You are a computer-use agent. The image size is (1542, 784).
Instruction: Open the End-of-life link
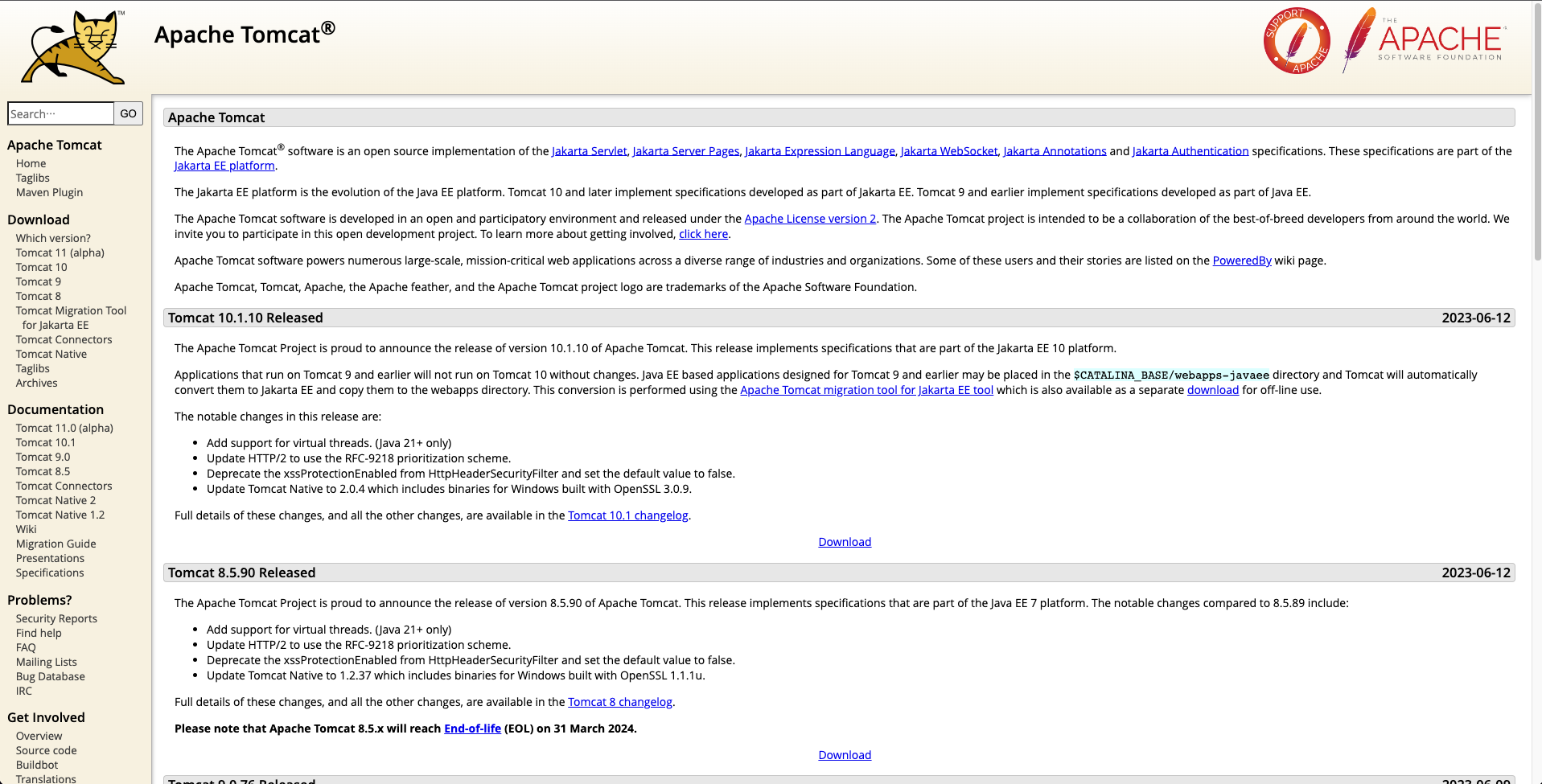tap(472, 729)
